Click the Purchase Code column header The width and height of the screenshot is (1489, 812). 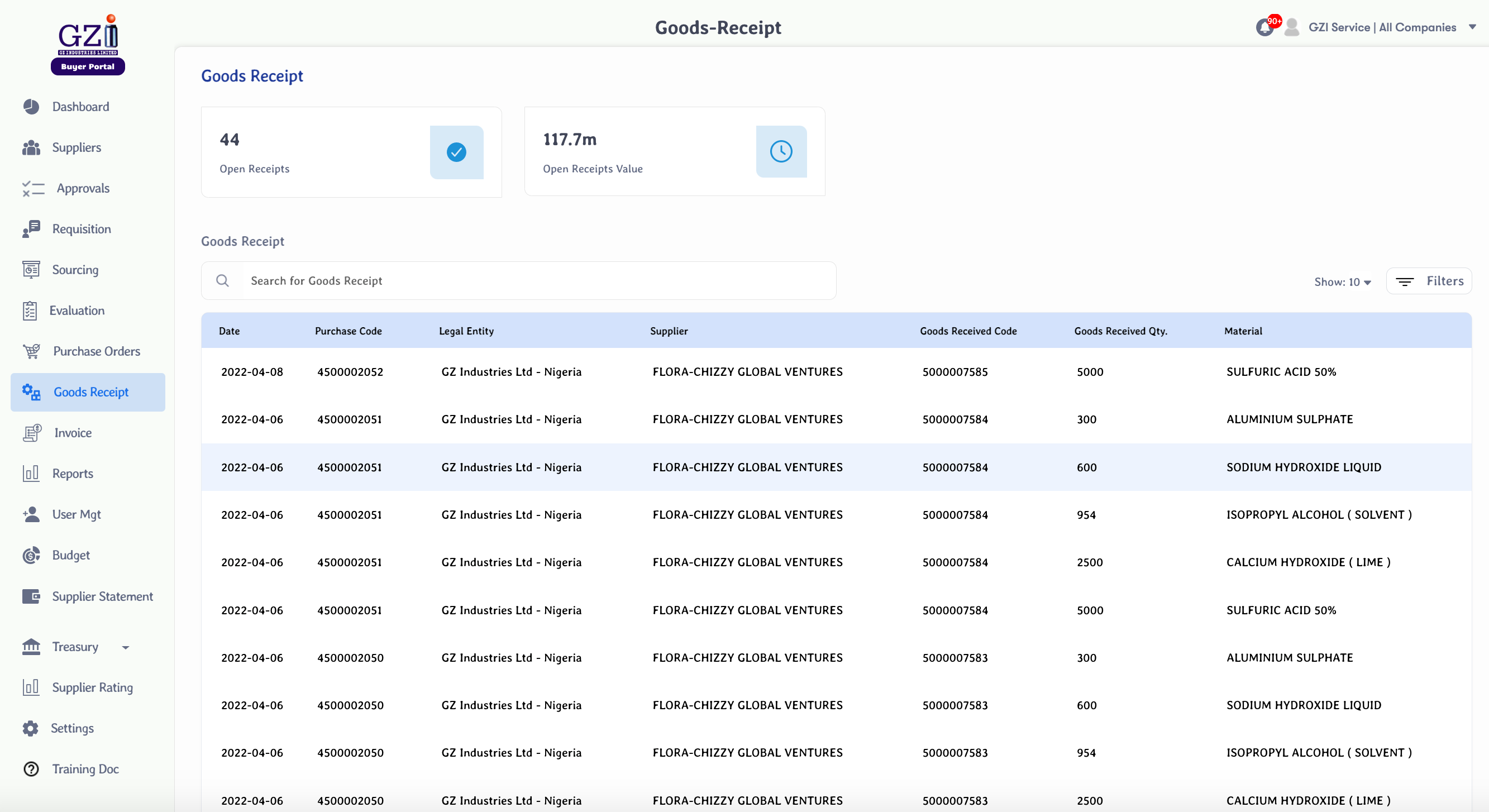[348, 331]
